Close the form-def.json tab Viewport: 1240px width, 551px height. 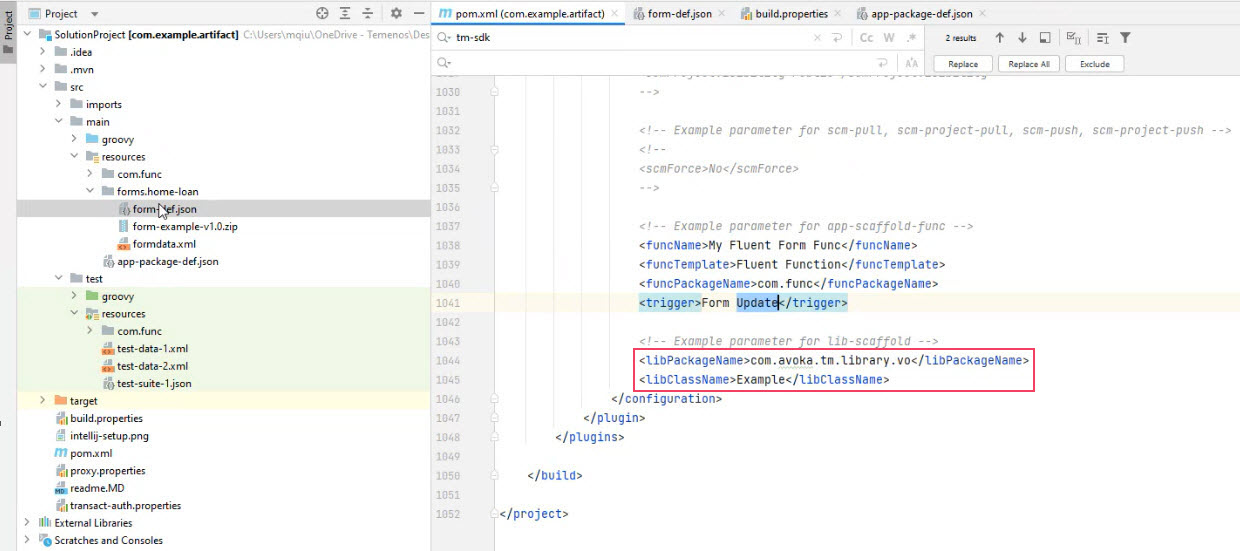[722, 15]
